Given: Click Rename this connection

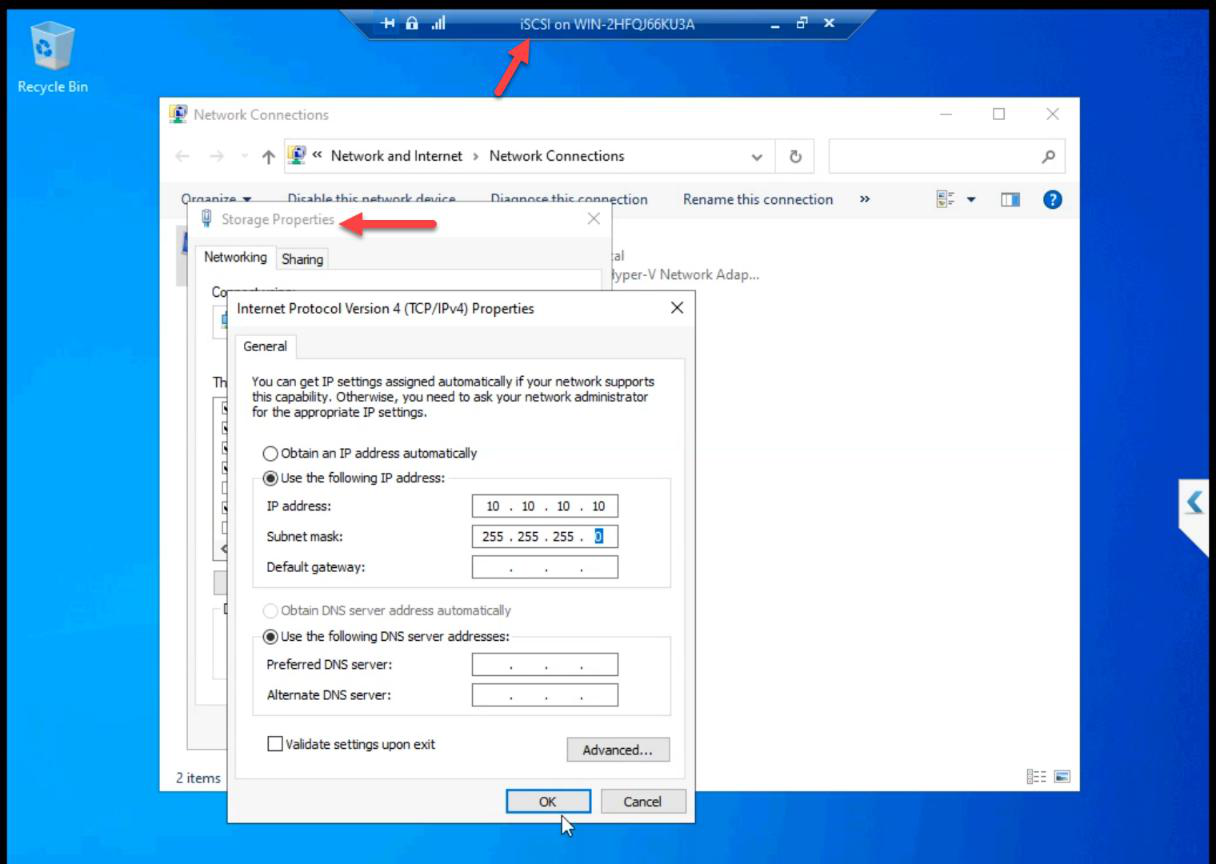Looking at the screenshot, I should [758, 199].
